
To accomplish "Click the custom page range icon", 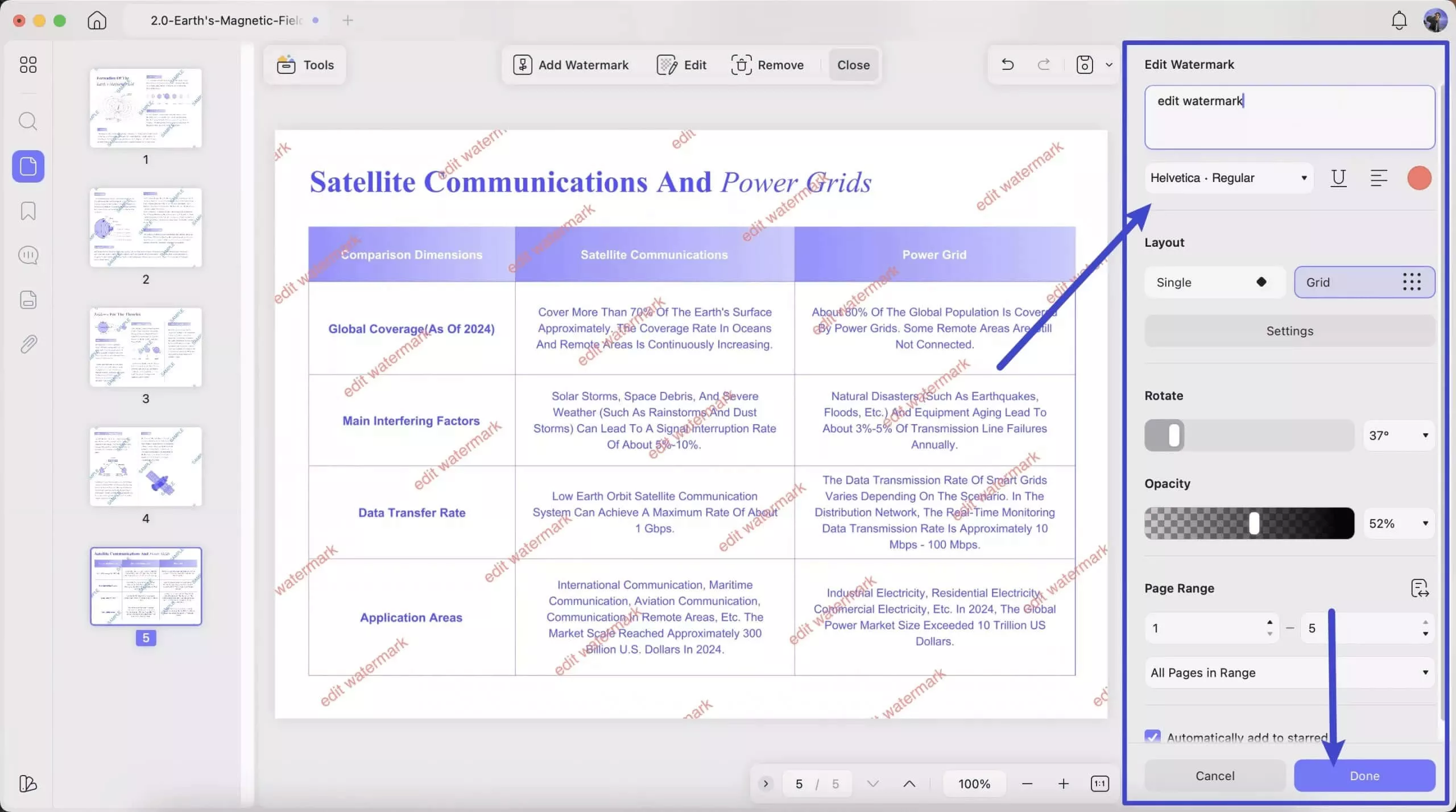I will (x=1420, y=588).
